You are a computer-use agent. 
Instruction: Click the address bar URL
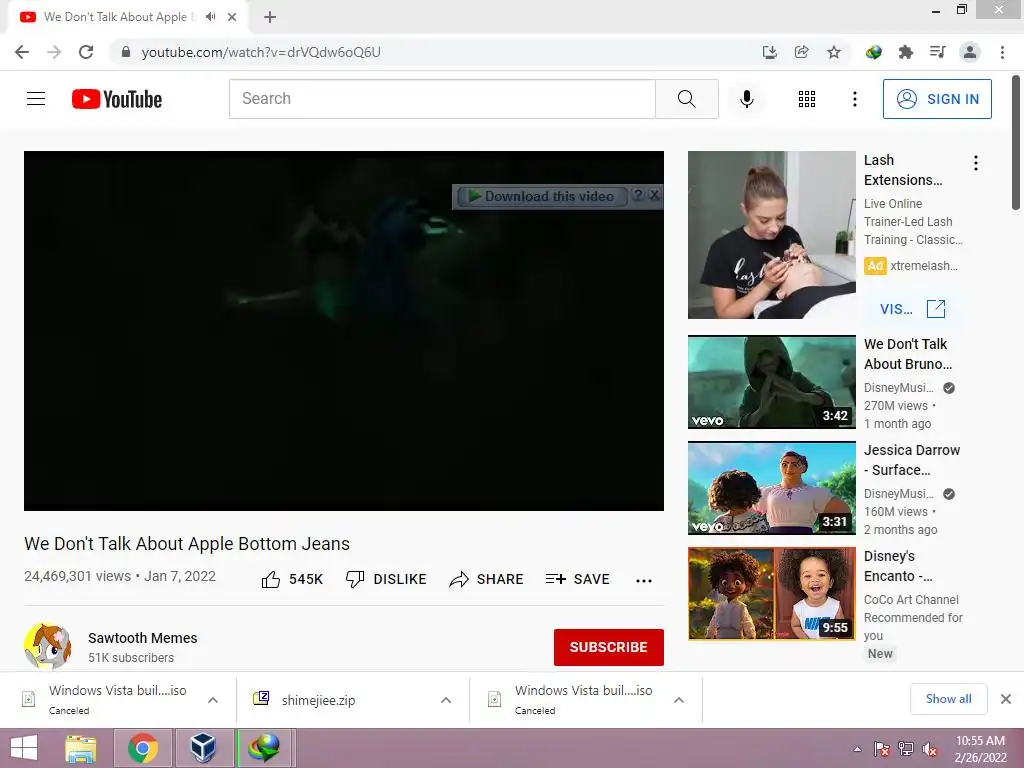click(x=261, y=52)
